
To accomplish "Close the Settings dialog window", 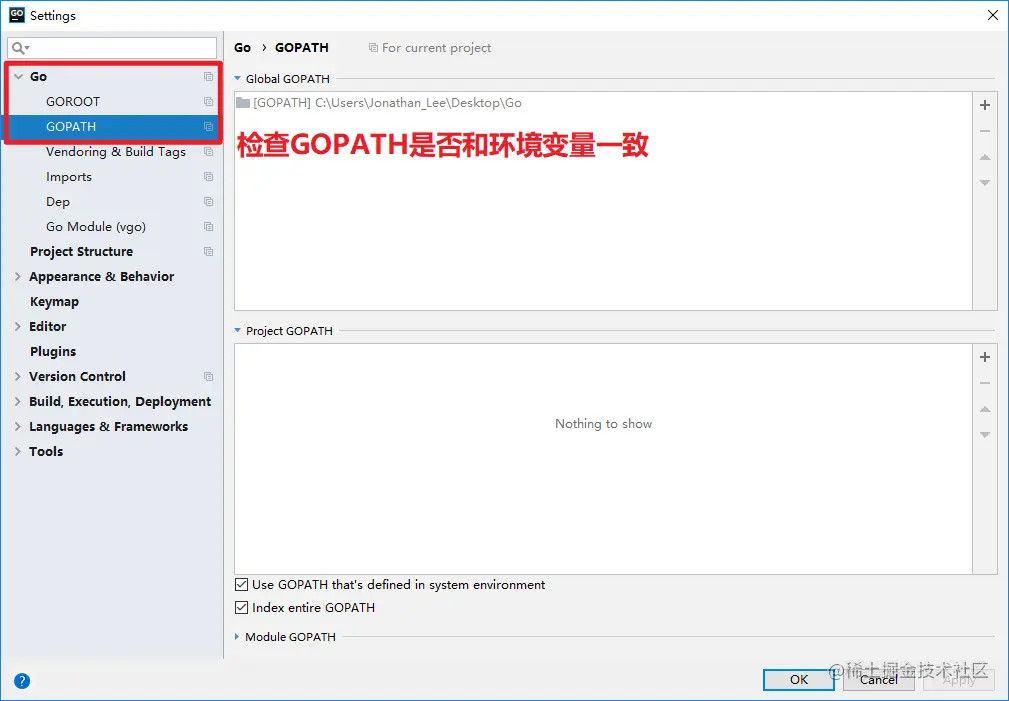I will [993, 15].
